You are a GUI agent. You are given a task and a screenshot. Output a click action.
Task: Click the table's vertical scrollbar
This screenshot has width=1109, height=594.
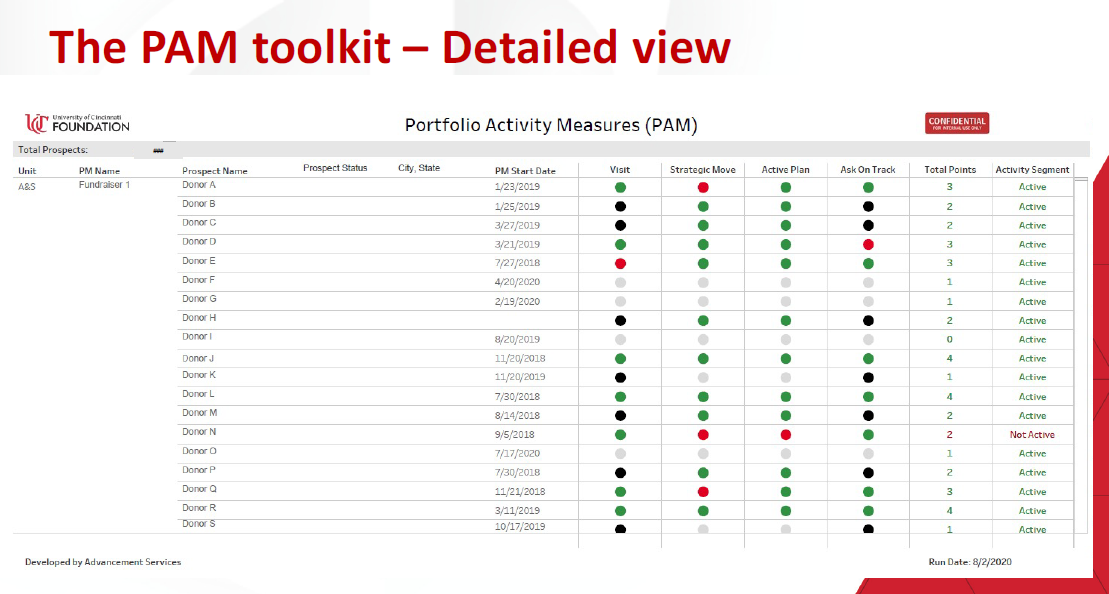(1081, 357)
